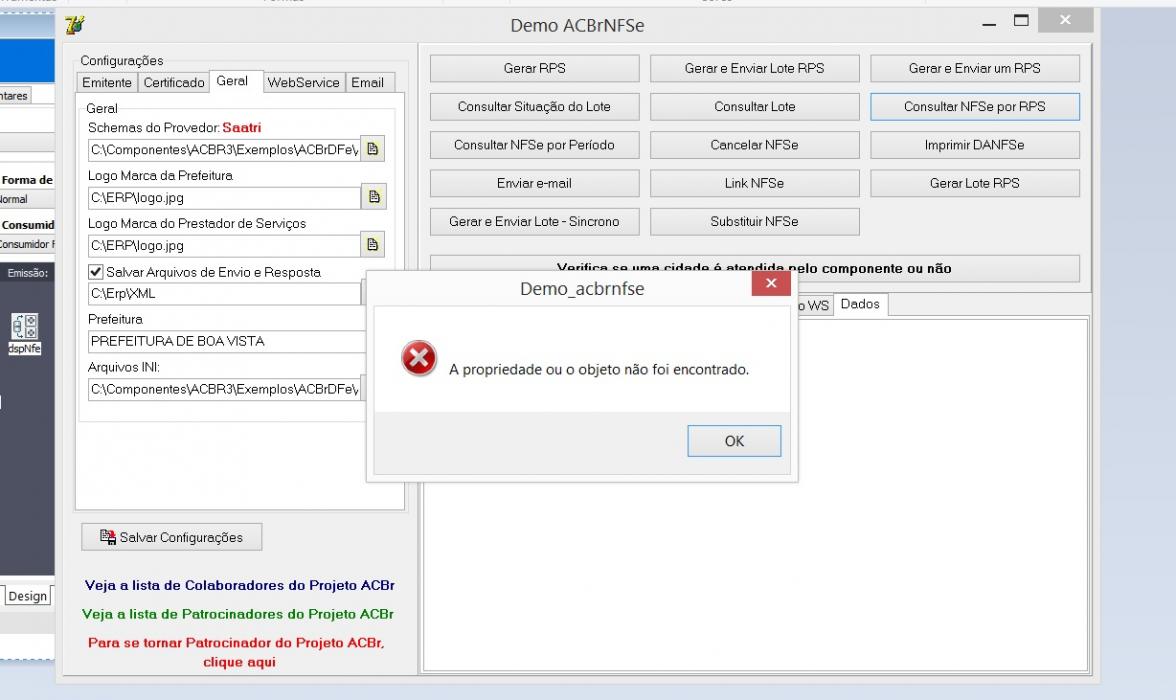Click Gerar e Enviar Lote - Sincrono
Image resolution: width=1176 pixels, height=700 pixels.
(534, 221)
